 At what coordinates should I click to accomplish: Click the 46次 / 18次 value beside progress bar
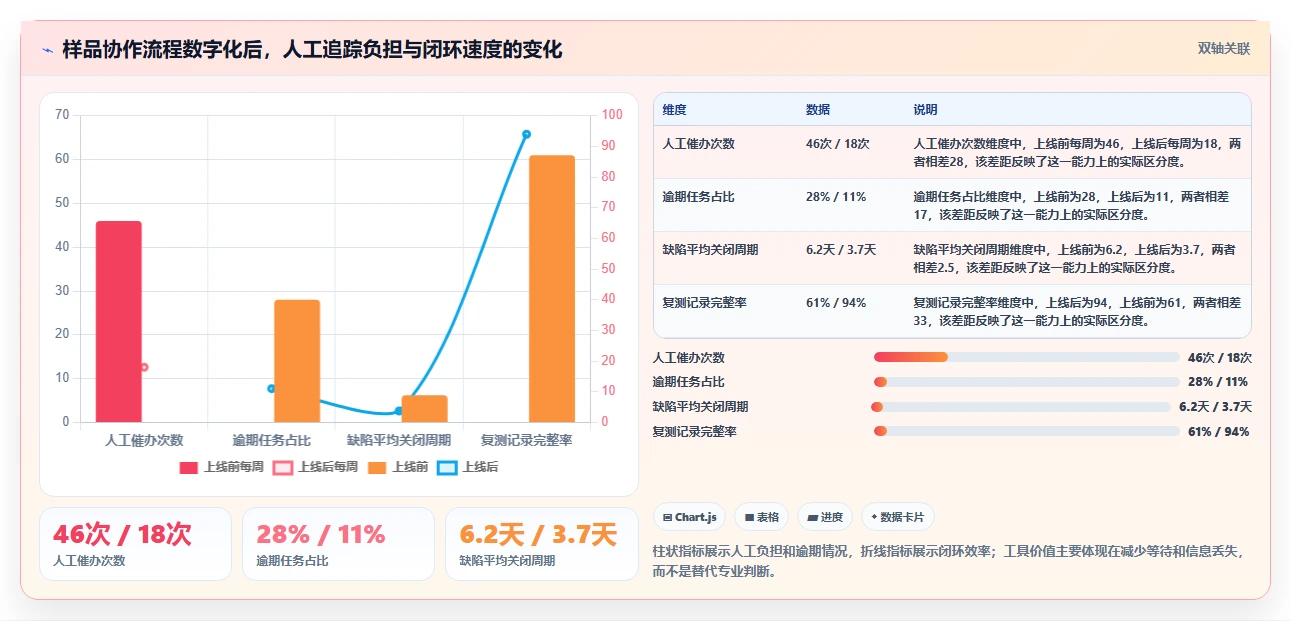pos(1220,357)
